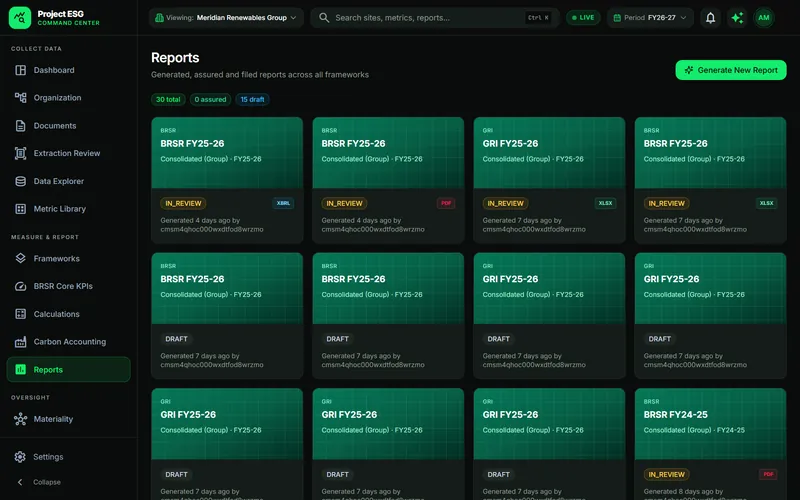The height and width of the screenshot is (500, 800).
Task: Focus the Search sites, metrics, reports field
Action: click(x=435, y=18)
